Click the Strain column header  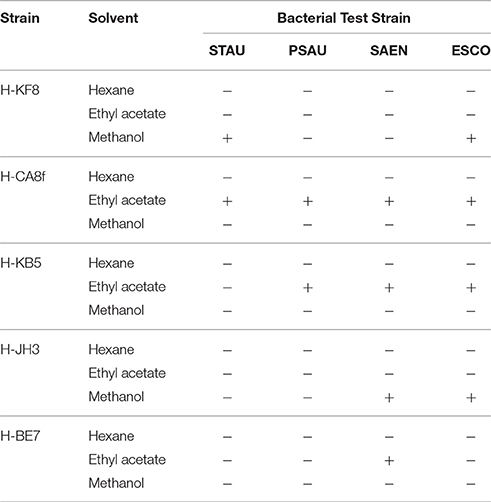(x=20, y=18)
